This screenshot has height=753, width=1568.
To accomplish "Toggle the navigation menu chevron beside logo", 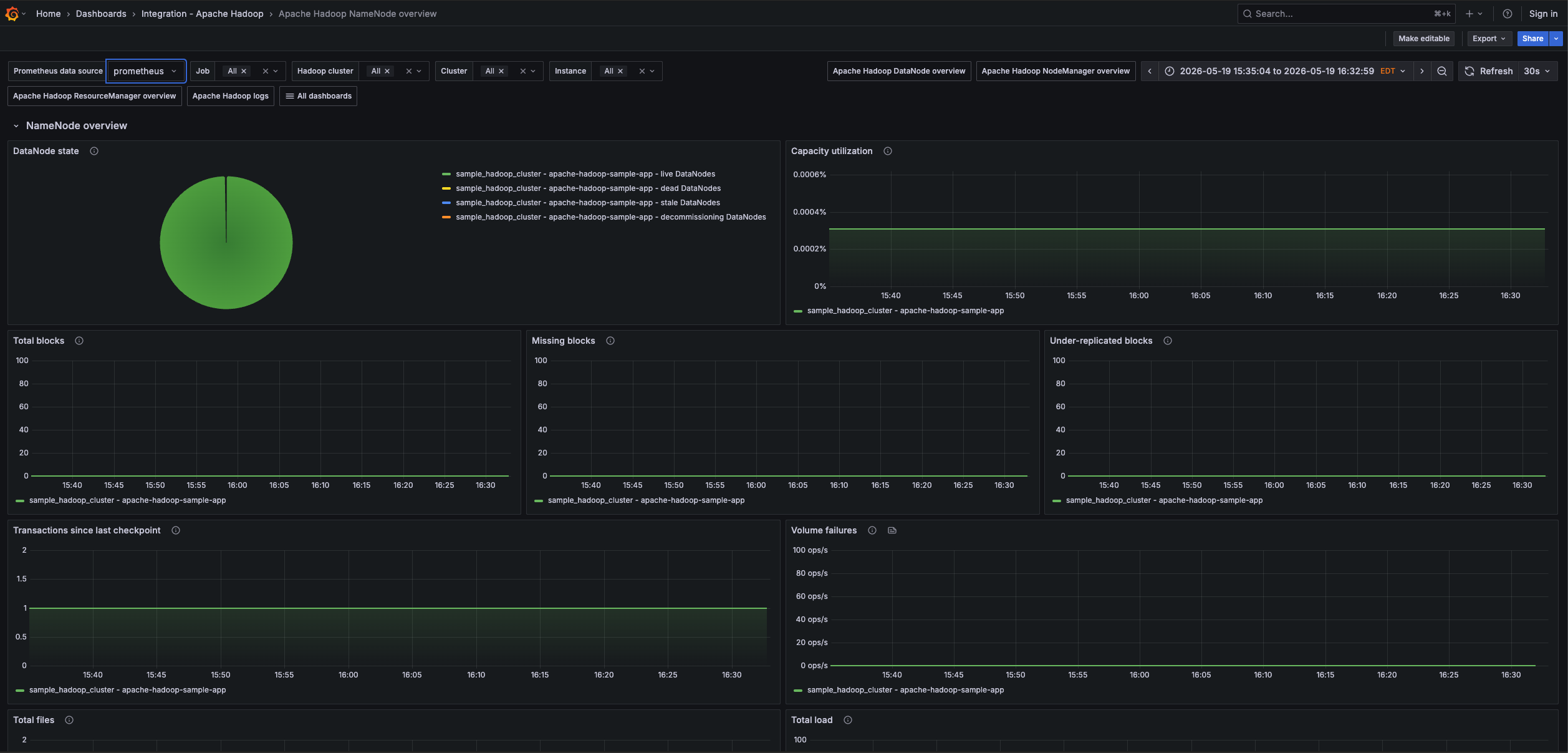I will pyautogui.click(x=24, y=14).
